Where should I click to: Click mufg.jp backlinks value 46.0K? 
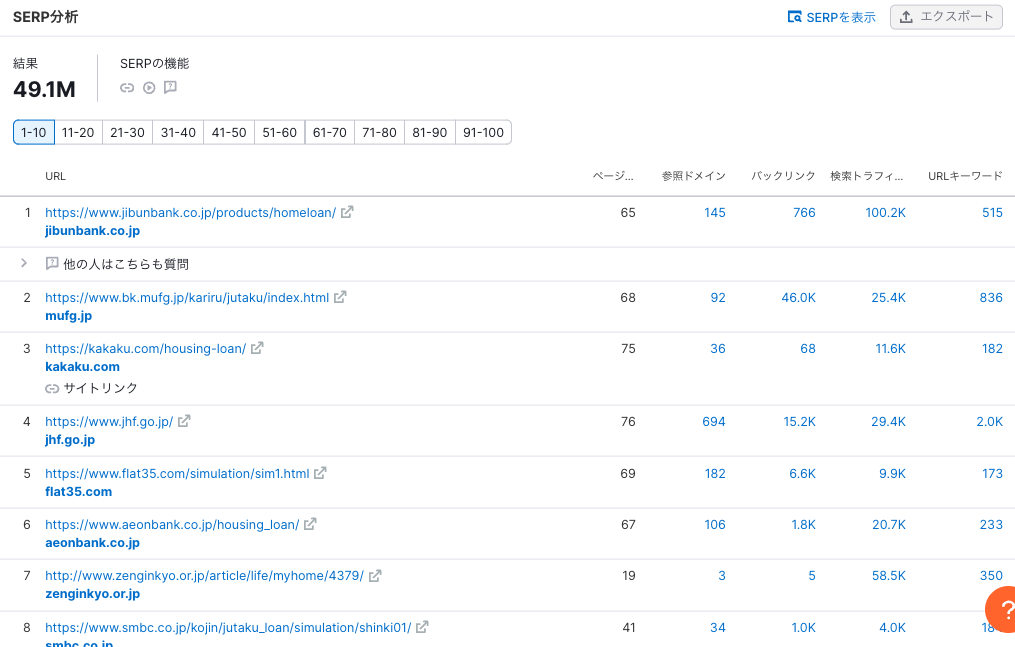[x=798, y=297]
